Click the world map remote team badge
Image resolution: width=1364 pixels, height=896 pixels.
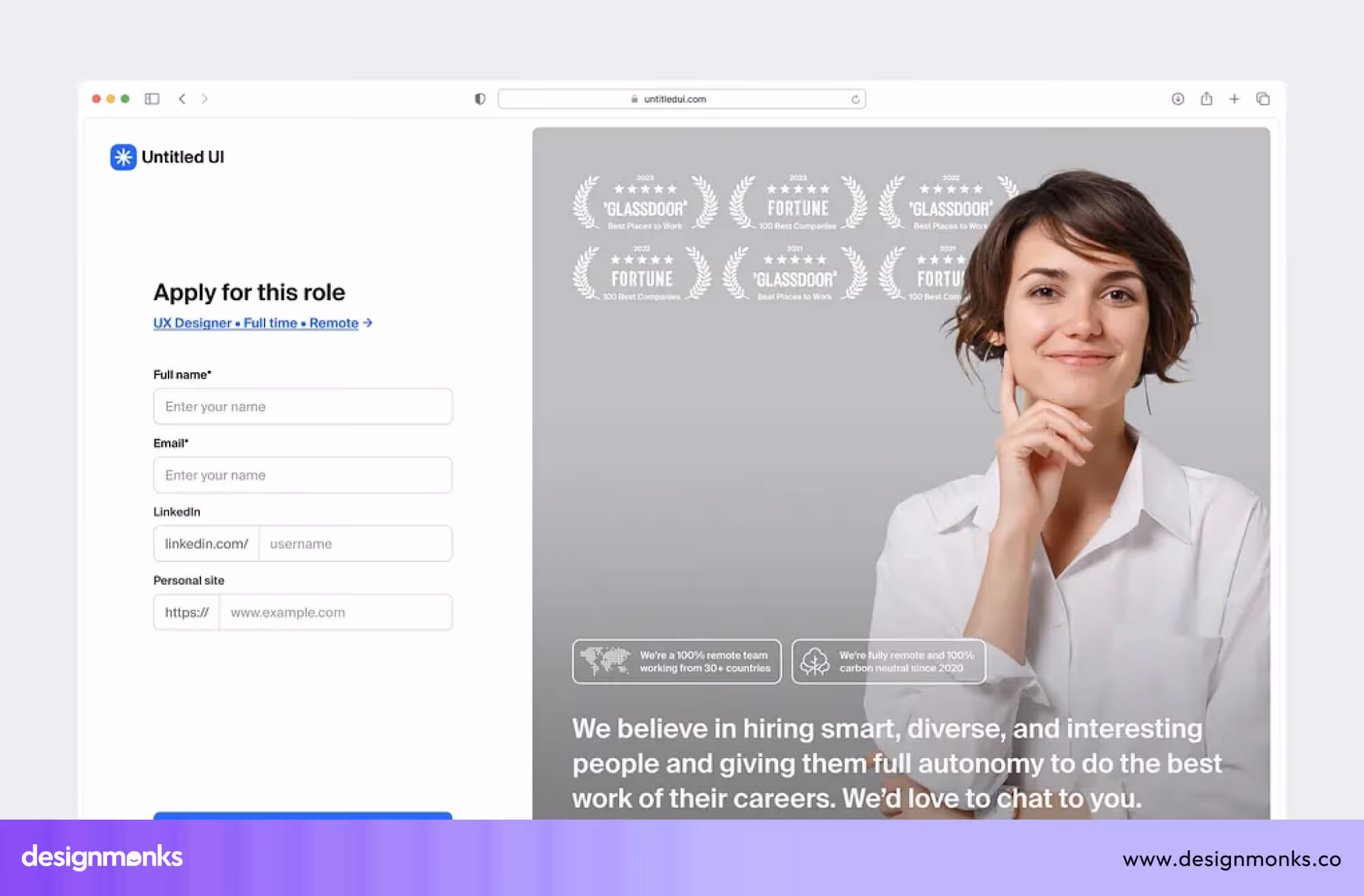pyautogui.click(x=606, y=661)
